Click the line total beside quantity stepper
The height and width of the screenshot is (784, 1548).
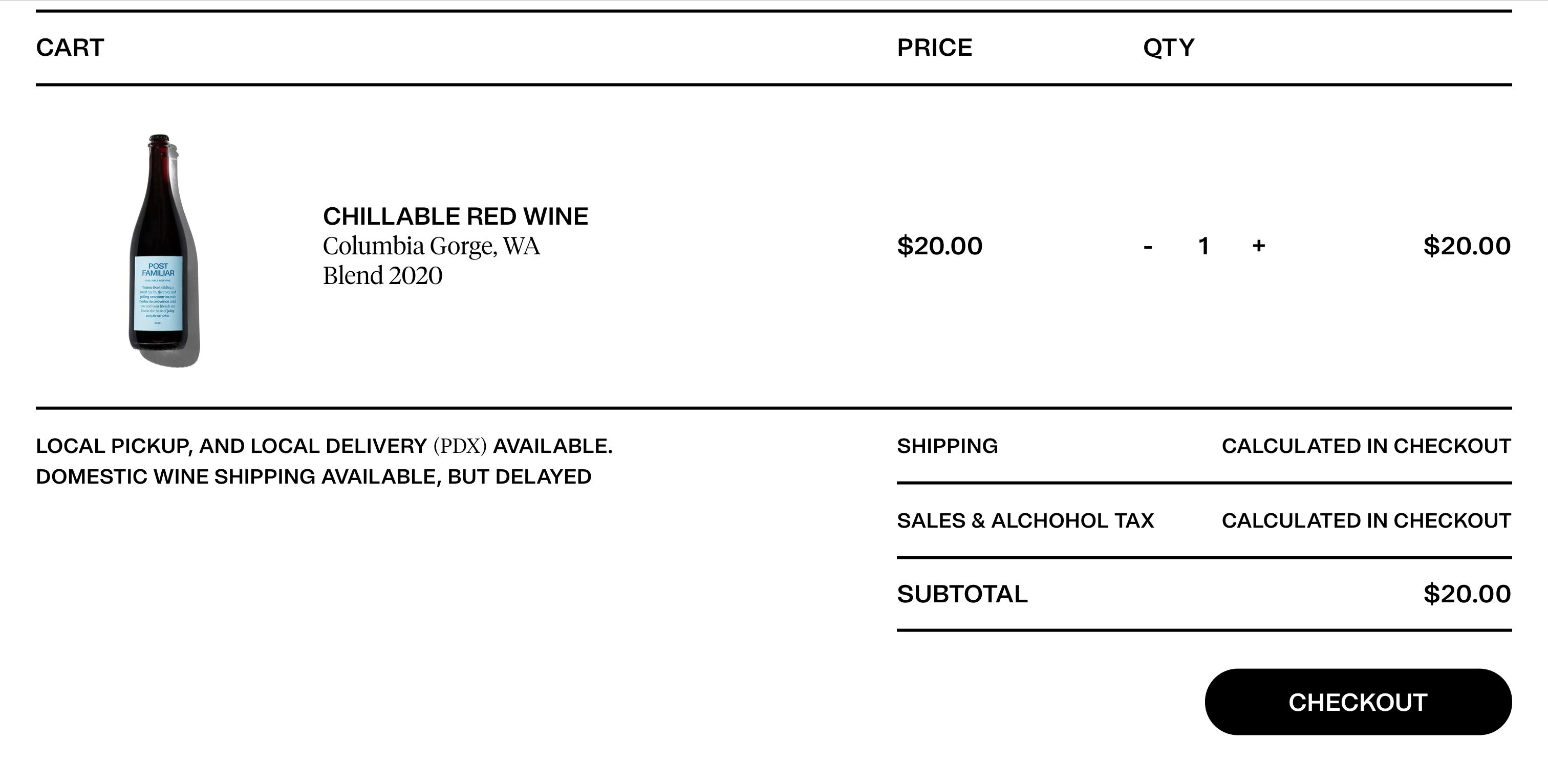point(1466,246)
